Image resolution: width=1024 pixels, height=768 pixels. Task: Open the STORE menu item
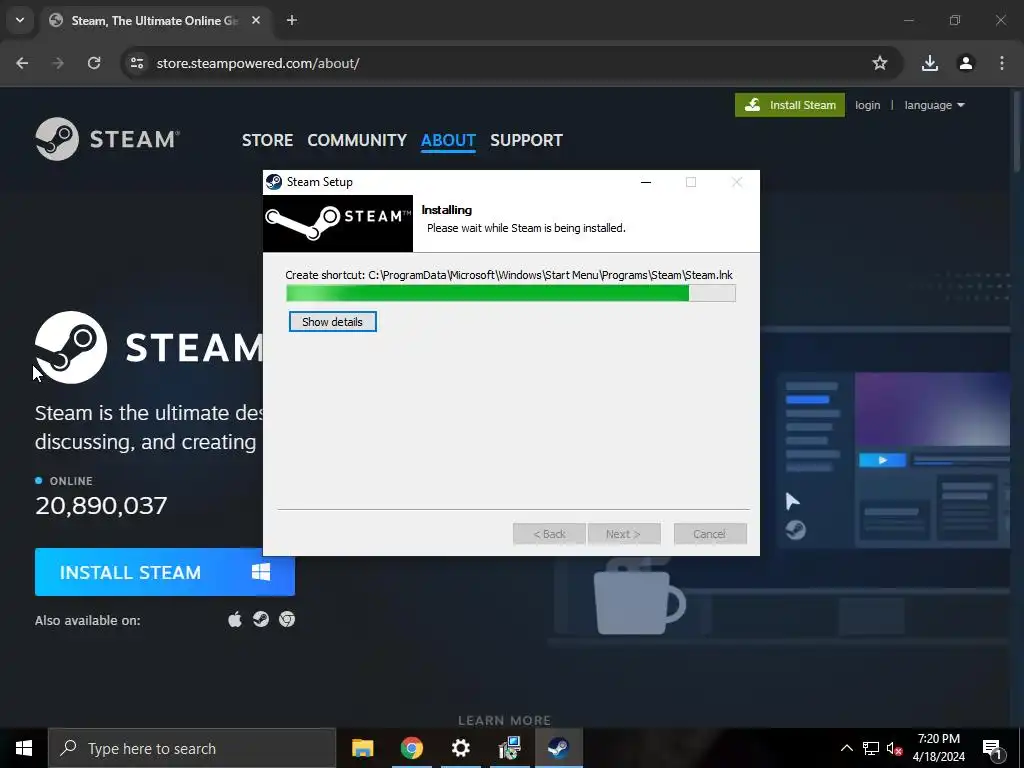267,140
